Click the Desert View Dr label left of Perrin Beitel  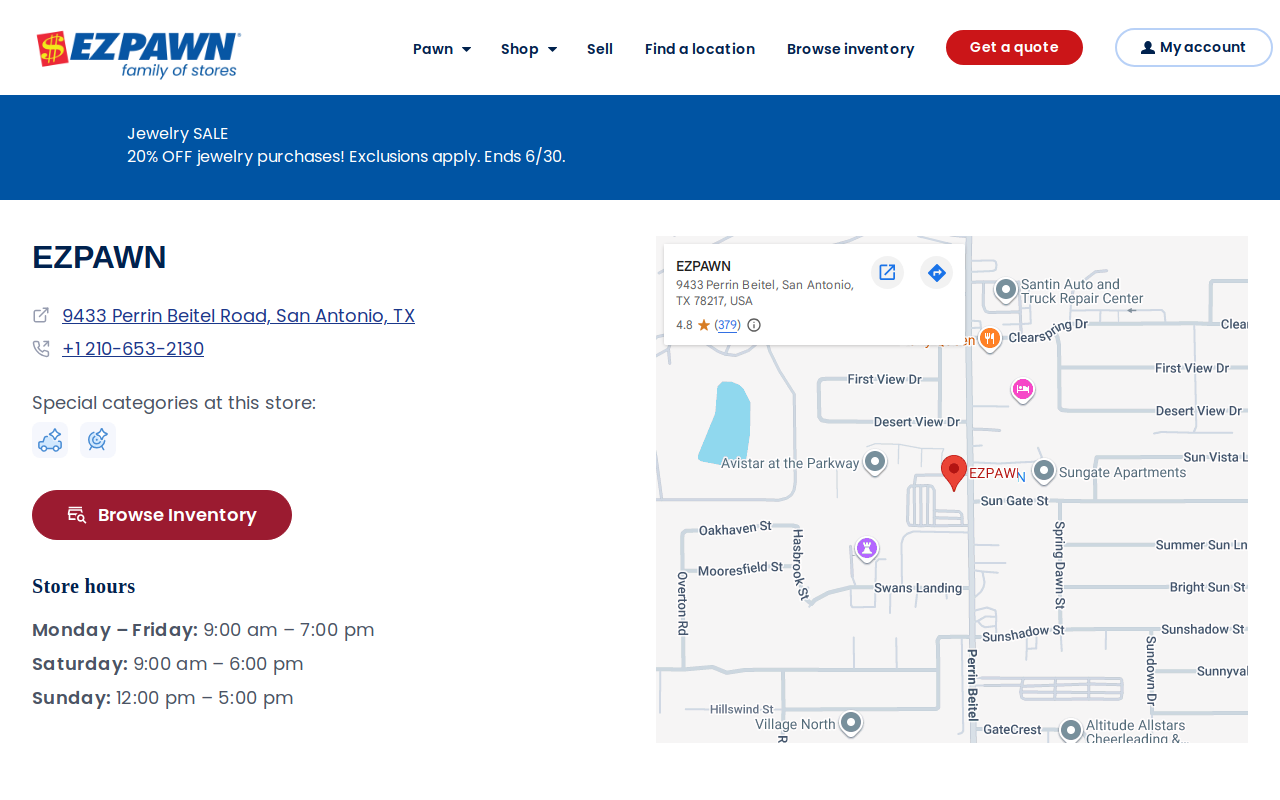coord(916,422)
